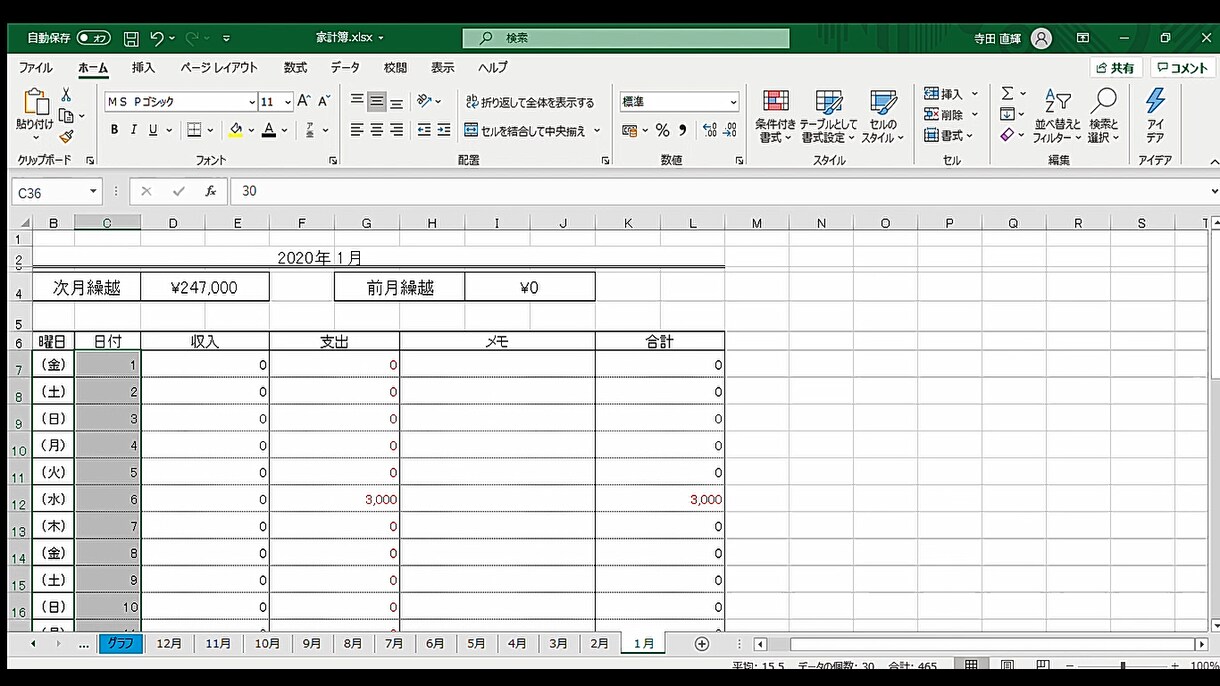Toggle Center text alignment button
The height and width of the screenshot is (686, 1220).
point(377,130)
